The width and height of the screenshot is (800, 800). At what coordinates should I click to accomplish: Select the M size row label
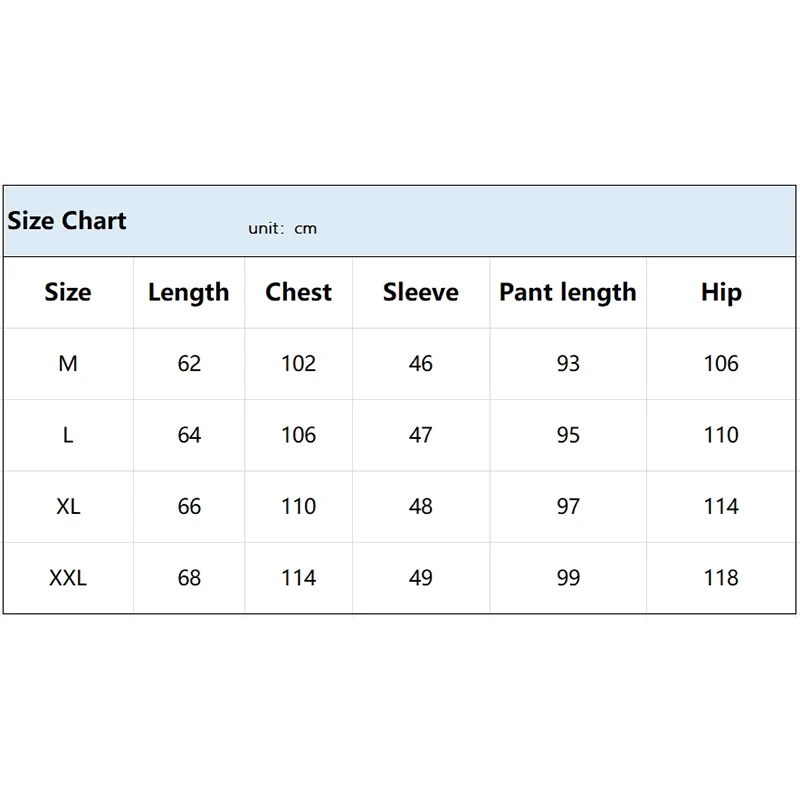pos(68,364)
